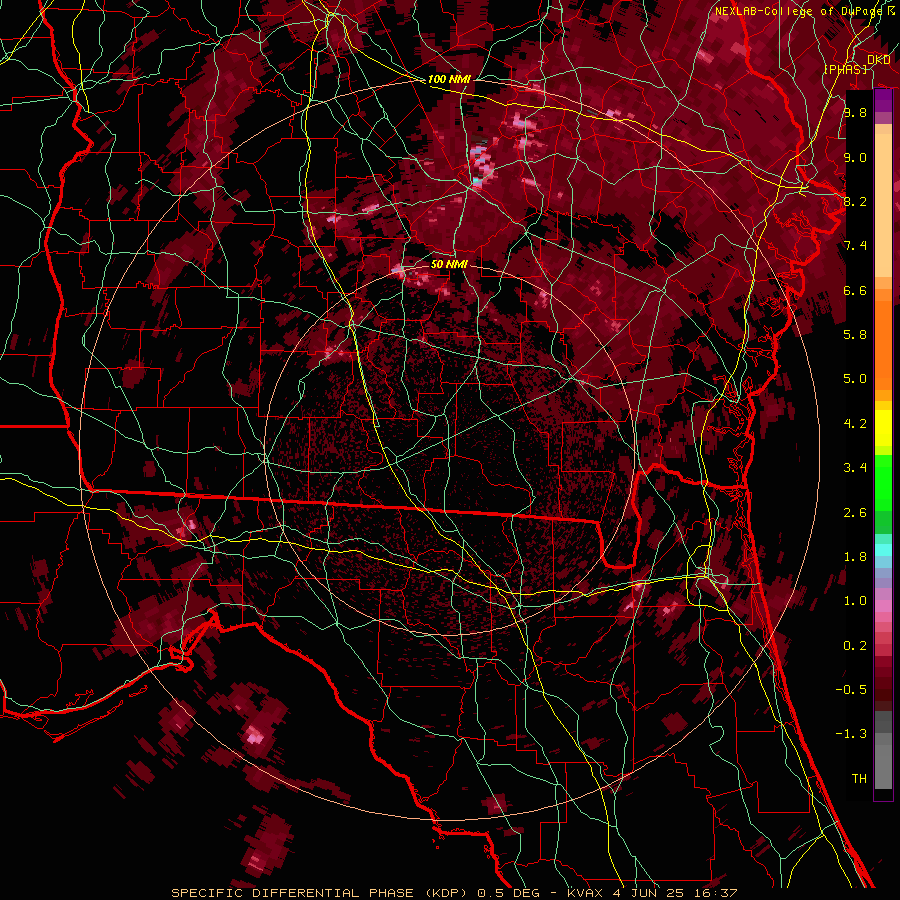Click the 1.0 legend value
The image size is (900, 900).
point(855,601)
